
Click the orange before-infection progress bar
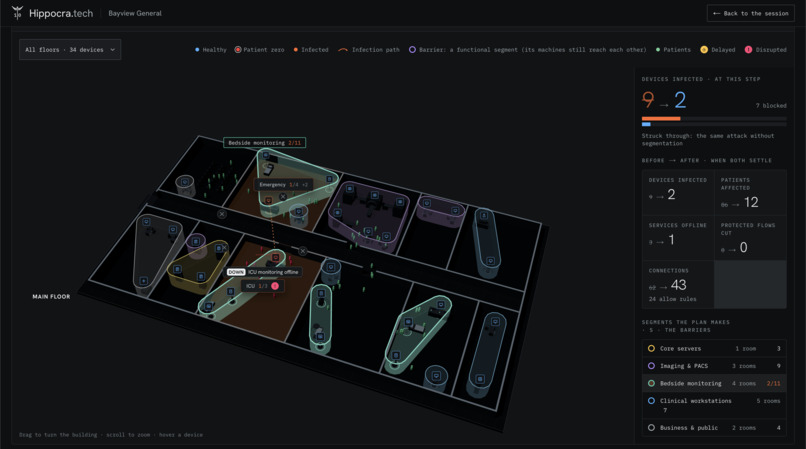tap(661, 119)
